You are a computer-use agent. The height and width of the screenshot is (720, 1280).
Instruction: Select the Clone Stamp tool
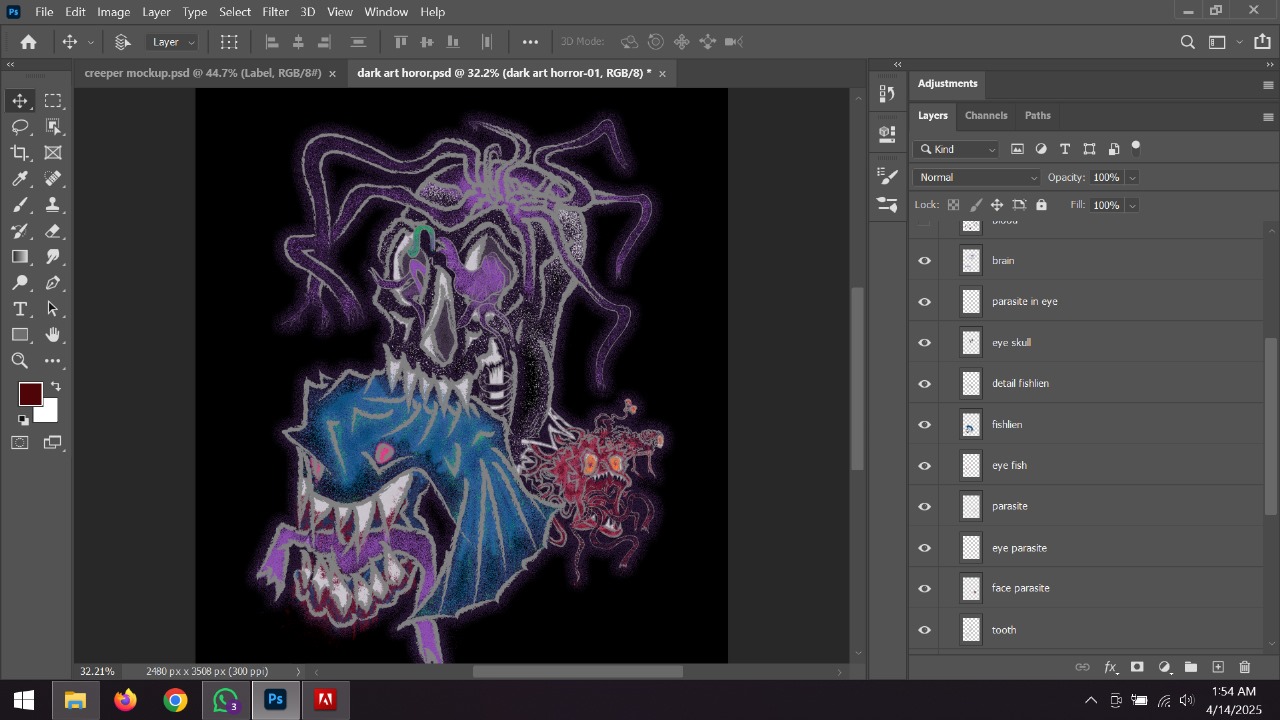click(x=53, y=205)
